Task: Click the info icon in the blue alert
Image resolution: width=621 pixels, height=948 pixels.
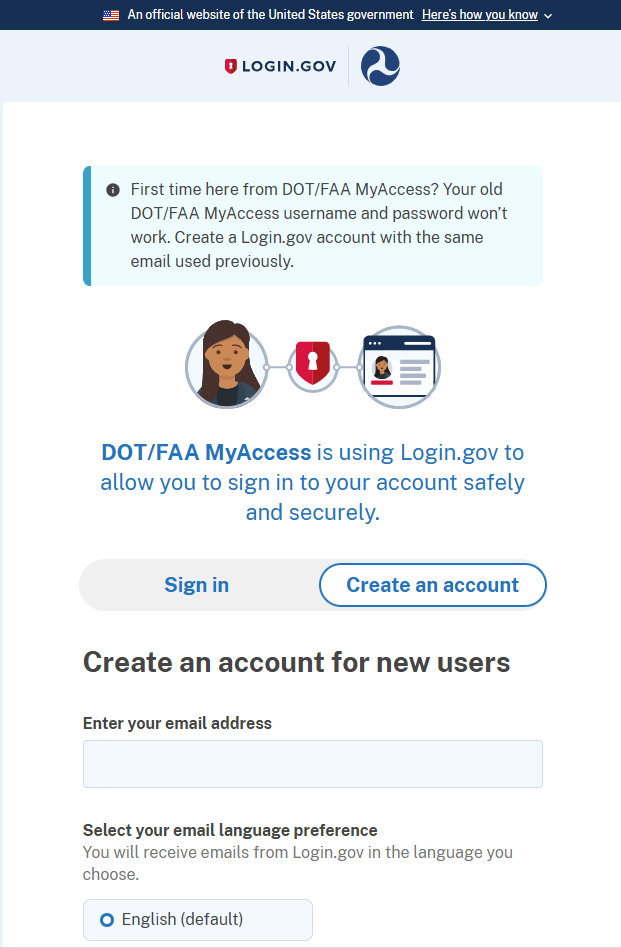Action: tap(113, 189)
